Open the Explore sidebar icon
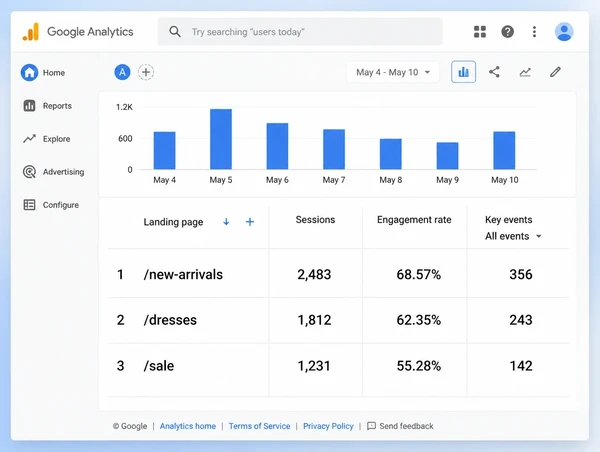The image size is (600, 452). pos(29,139)
